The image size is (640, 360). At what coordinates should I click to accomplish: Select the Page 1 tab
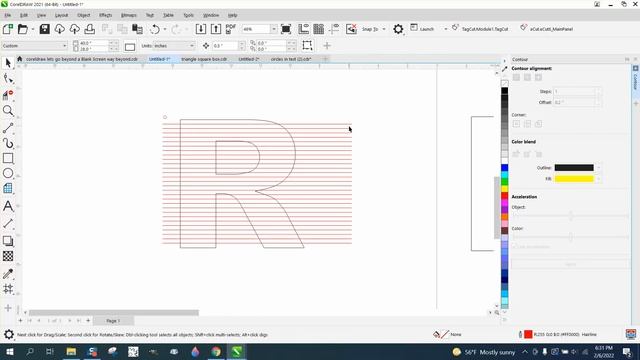[113, 321]
